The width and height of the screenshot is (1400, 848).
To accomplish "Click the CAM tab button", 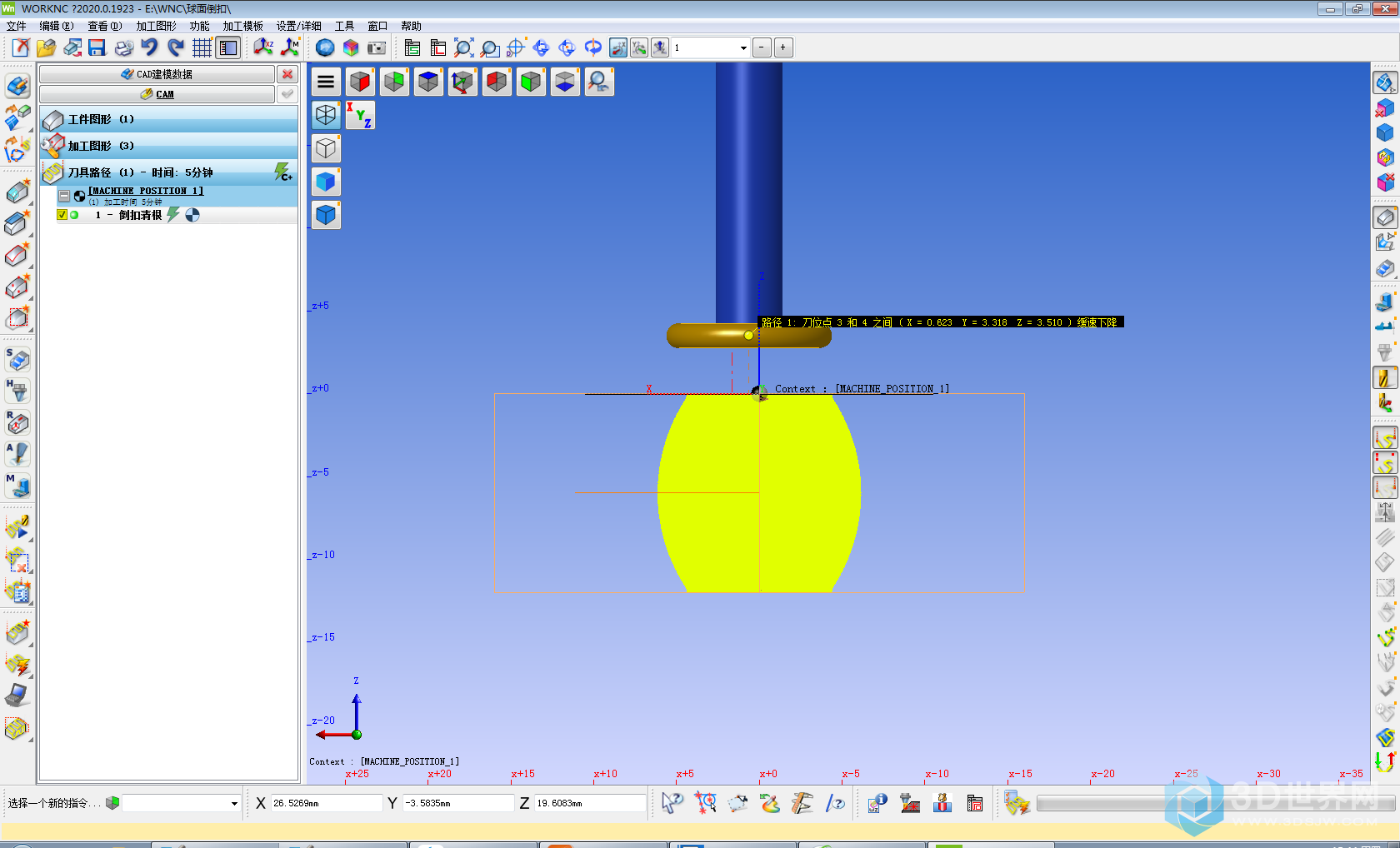I will [157, 94].
